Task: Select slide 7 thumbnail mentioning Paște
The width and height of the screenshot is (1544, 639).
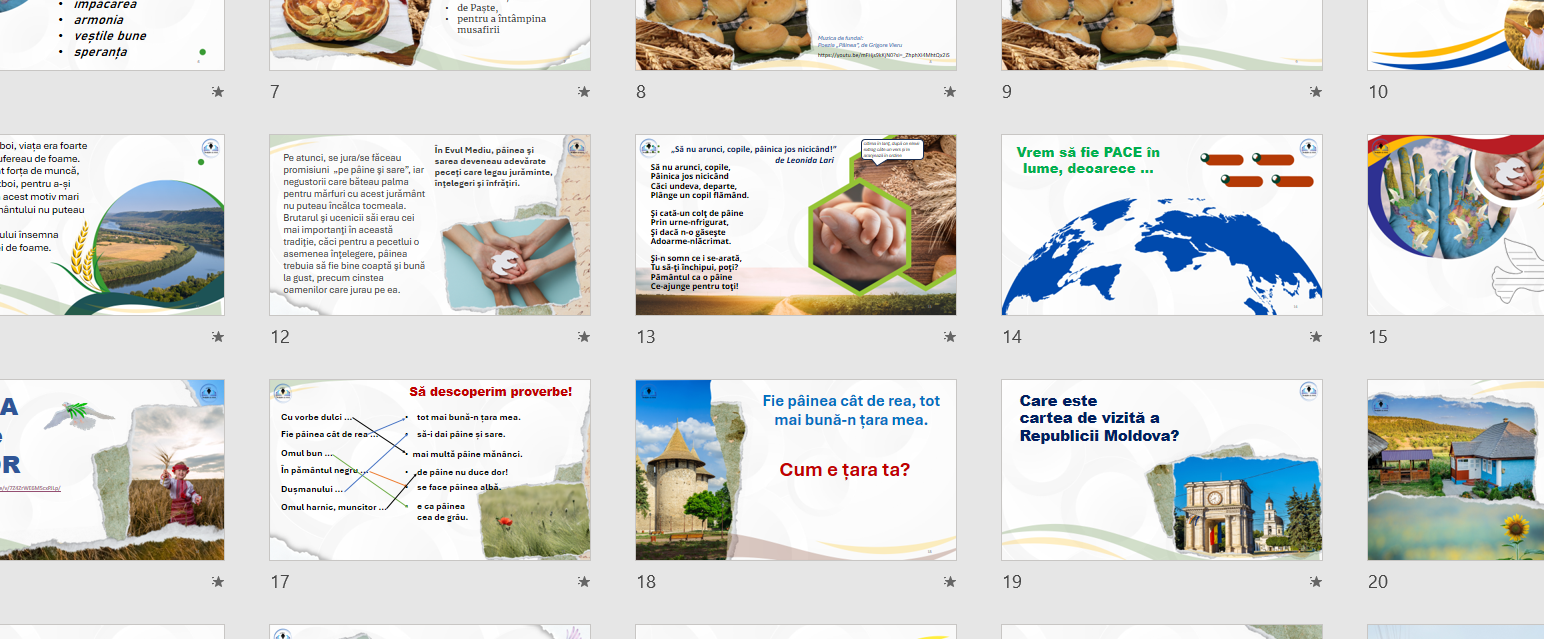Action: (429, 35)
